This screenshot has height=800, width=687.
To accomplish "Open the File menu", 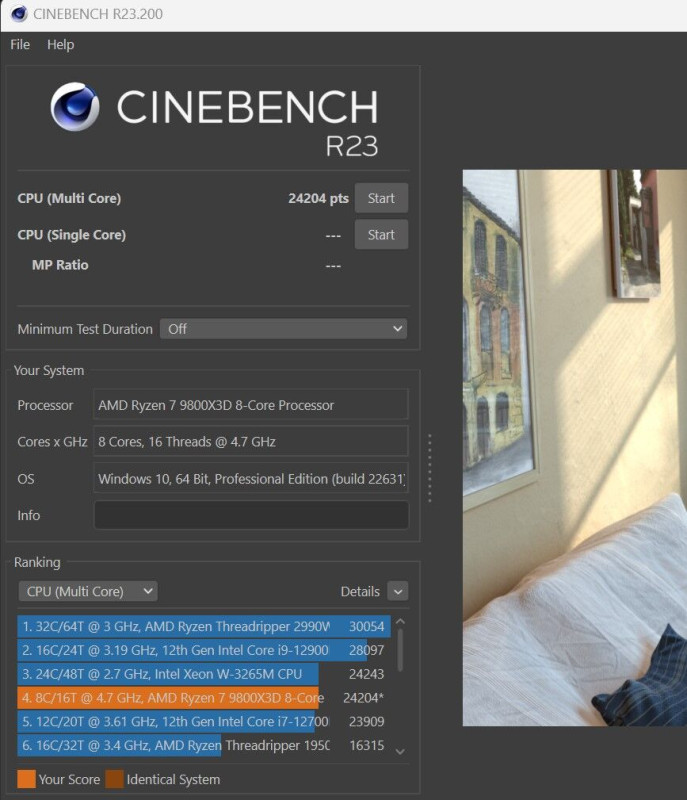I will tap(20, 45).
